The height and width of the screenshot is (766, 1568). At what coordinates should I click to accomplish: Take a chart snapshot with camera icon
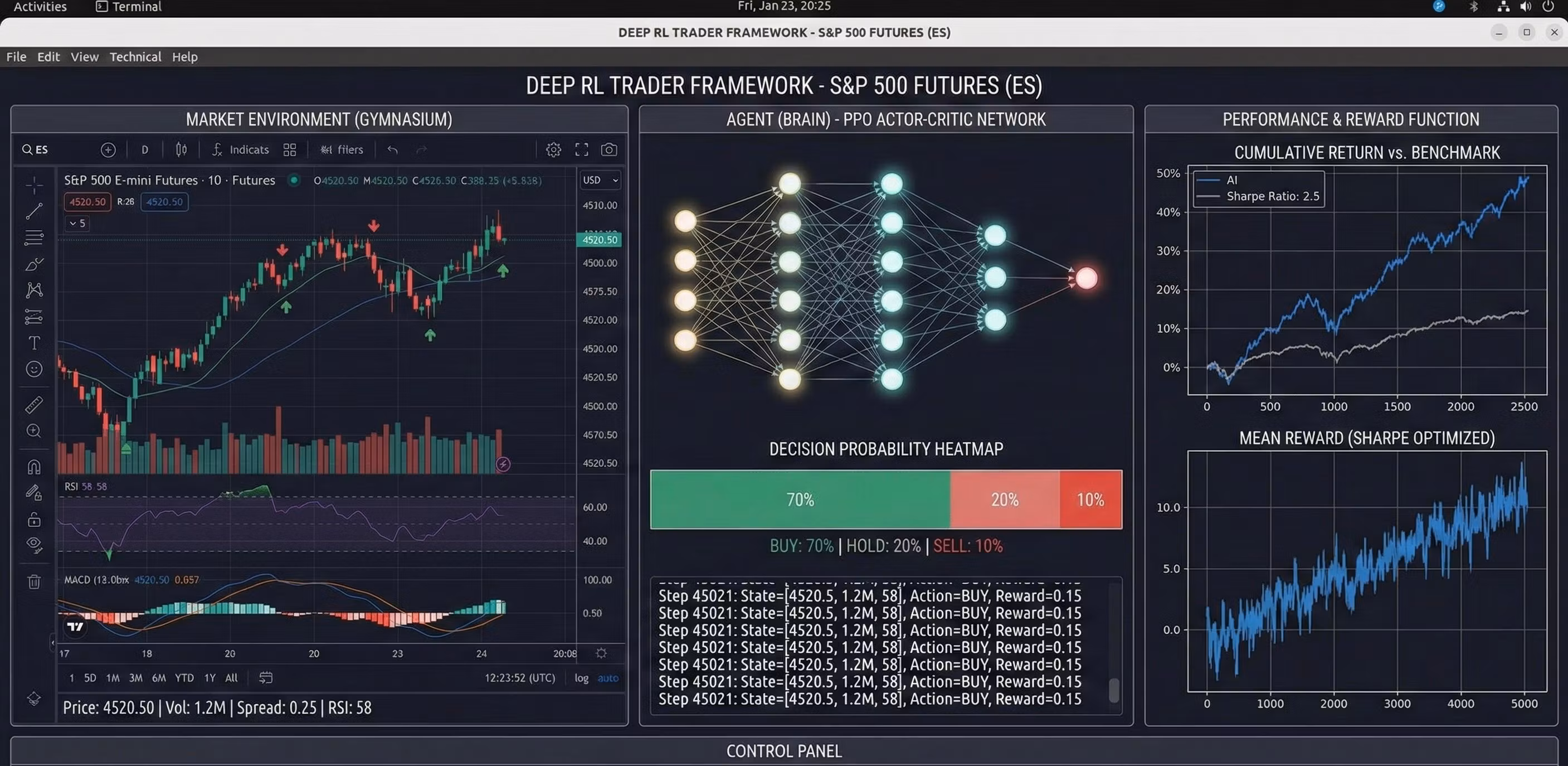608,150
